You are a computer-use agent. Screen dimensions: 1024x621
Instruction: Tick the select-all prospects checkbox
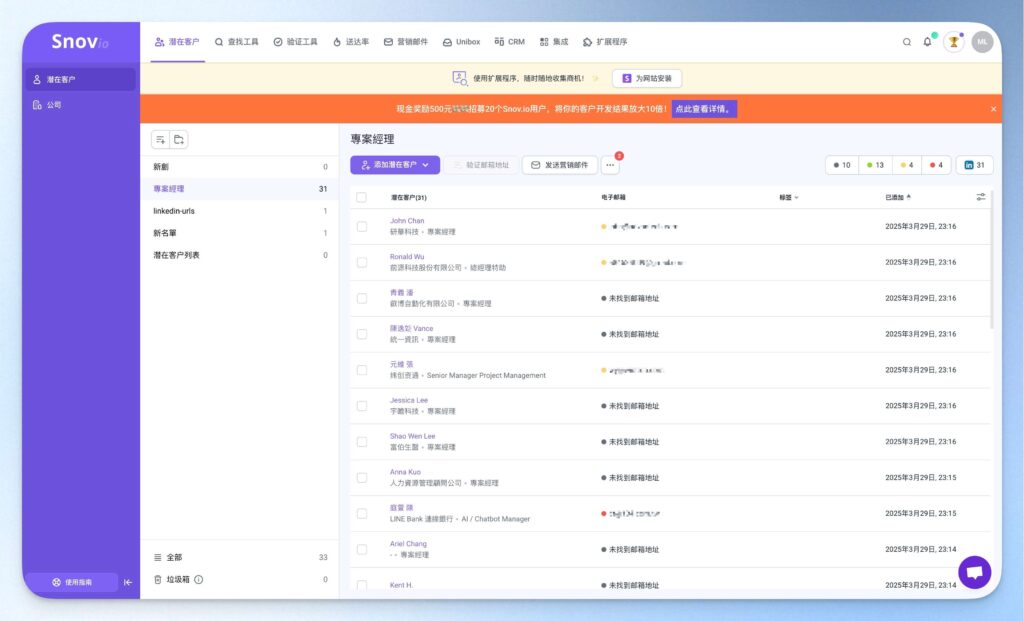tap(361, 197)
